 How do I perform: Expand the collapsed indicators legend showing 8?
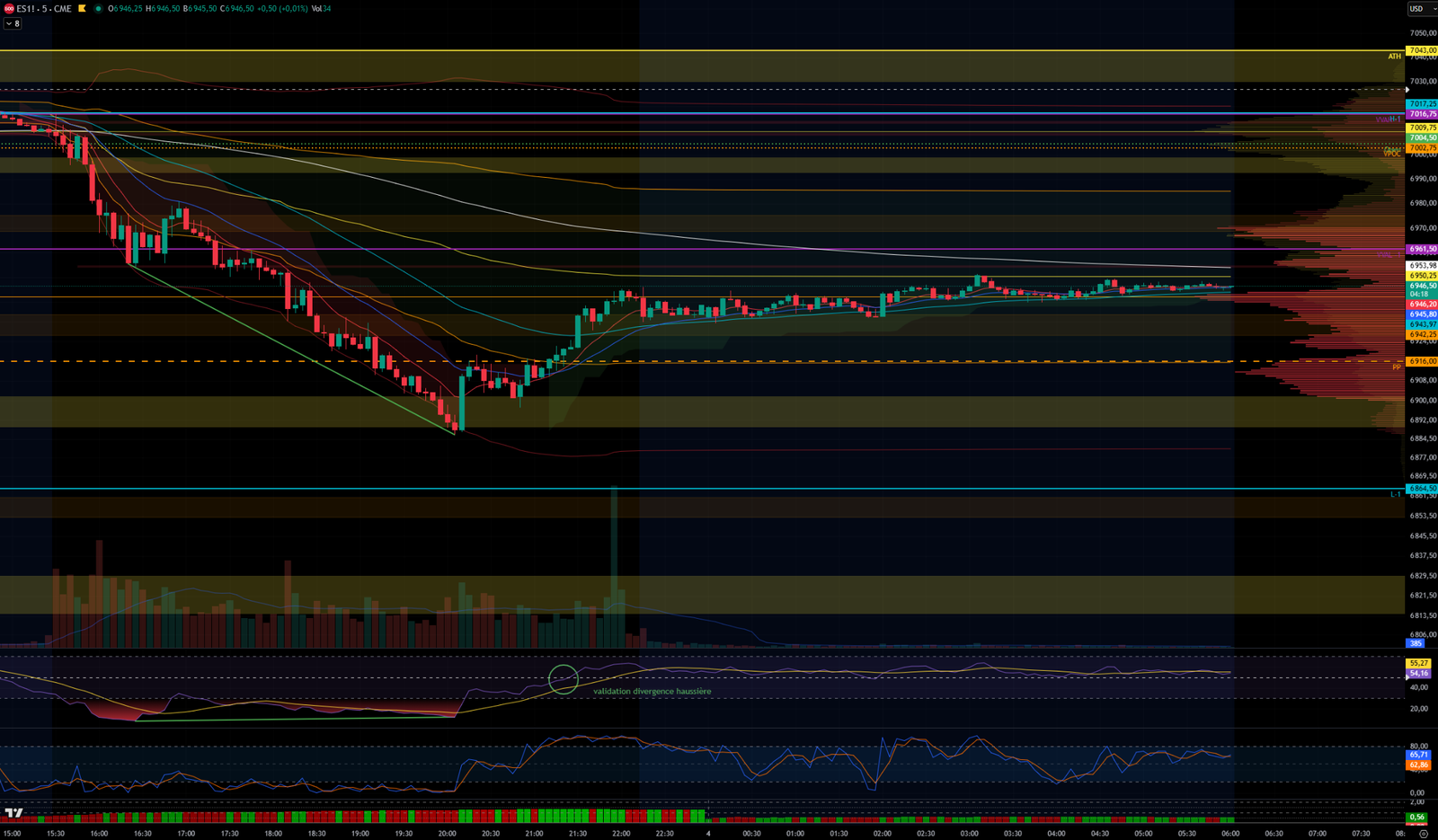click(x=13, y=23)
